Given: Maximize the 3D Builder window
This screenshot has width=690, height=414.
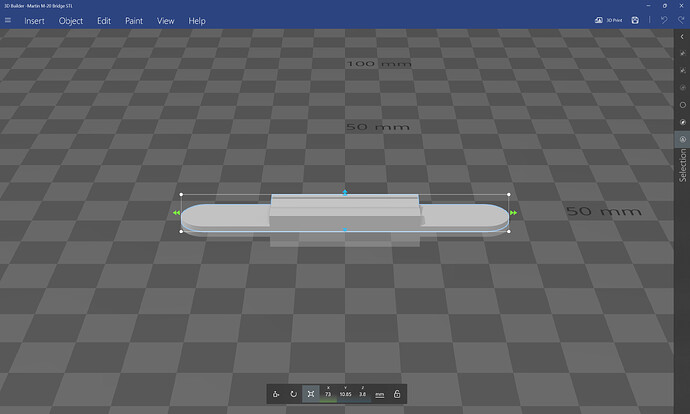Looking at the screenshot, I should [665, 6].
